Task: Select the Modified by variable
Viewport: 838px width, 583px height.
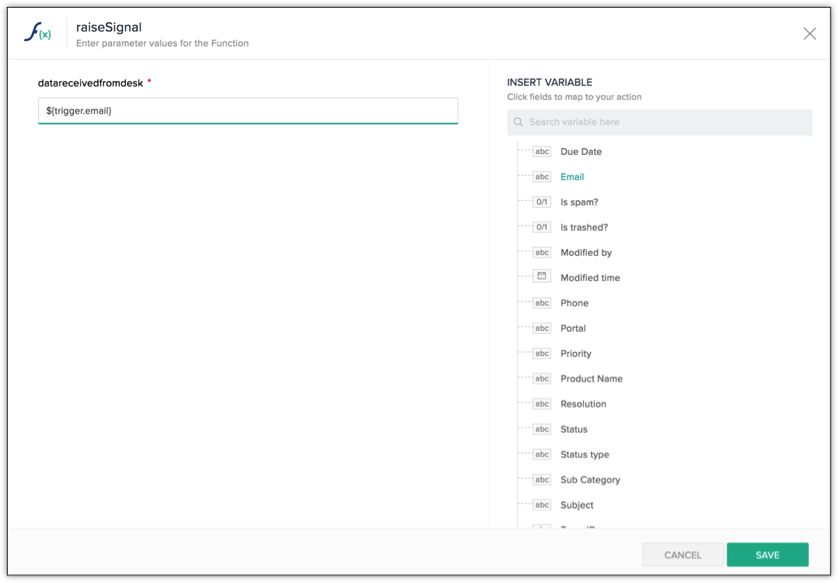Action: click(586, 253)
